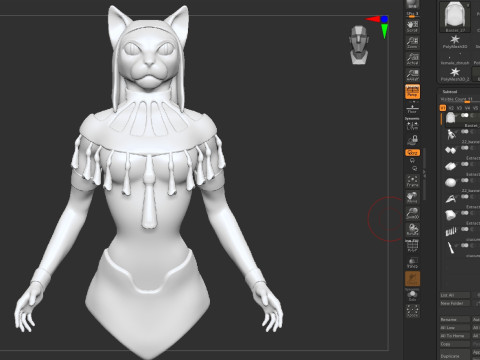Switch to the V5 subtool set
Image resolution: width=480 pixels, height=360 pixels.
[x=475, y=108]
